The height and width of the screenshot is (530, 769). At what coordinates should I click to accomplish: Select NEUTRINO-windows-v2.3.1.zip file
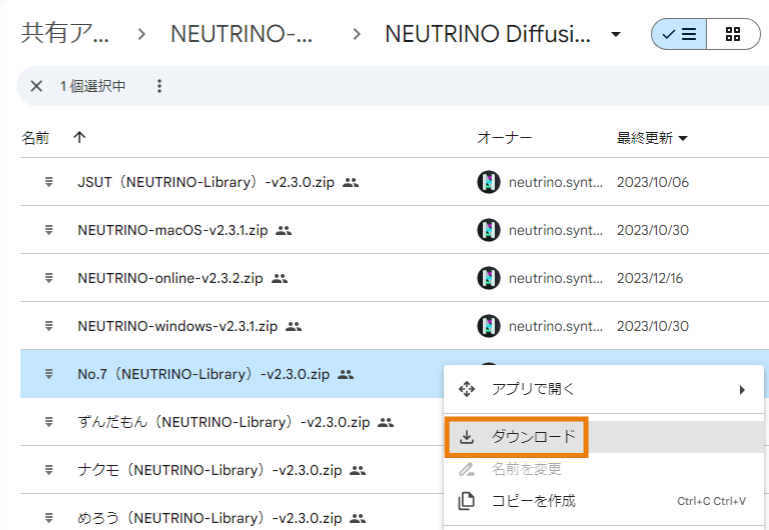[178, 327]
